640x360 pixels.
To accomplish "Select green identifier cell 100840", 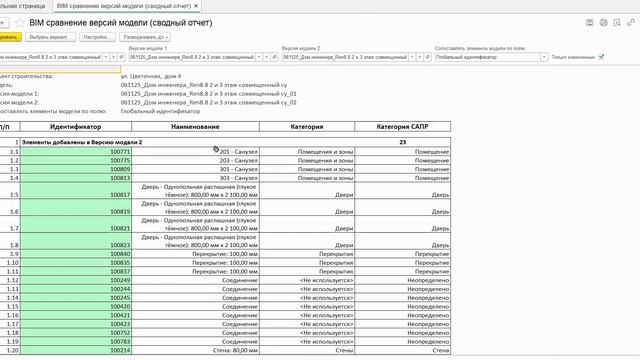I will pos(76,254).
